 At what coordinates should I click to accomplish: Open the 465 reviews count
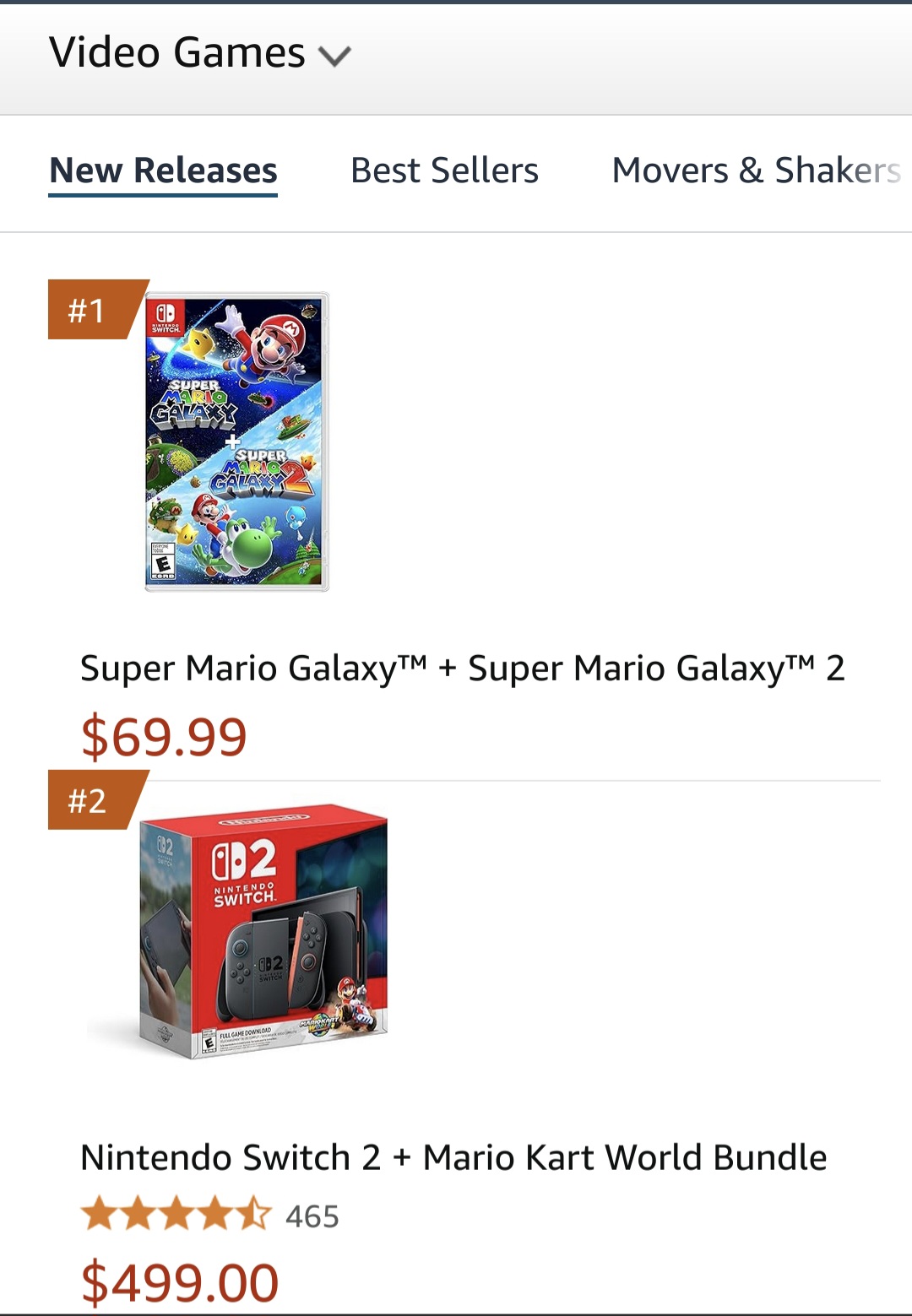[312, 1216]
